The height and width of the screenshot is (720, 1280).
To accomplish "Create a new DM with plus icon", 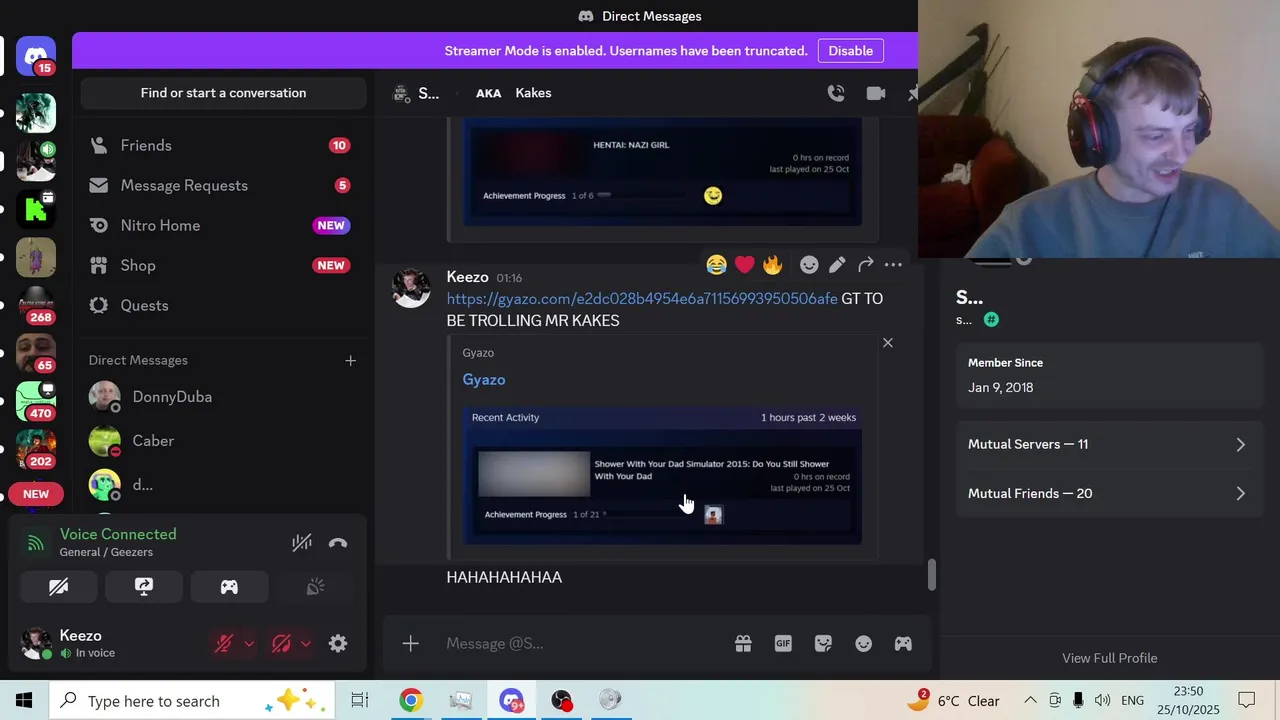I will (350, 360).
